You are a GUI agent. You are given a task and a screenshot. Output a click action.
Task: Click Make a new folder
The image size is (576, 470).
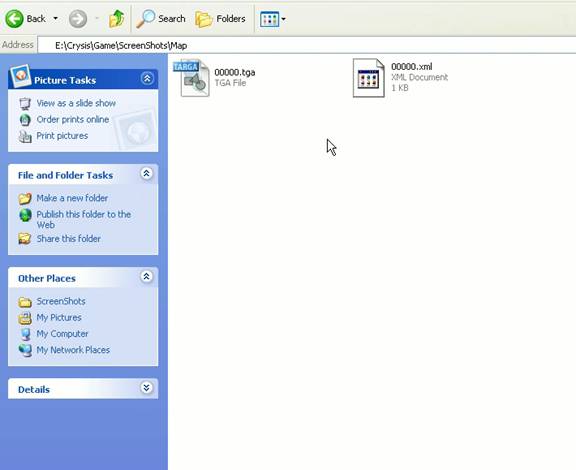point(72,198)
